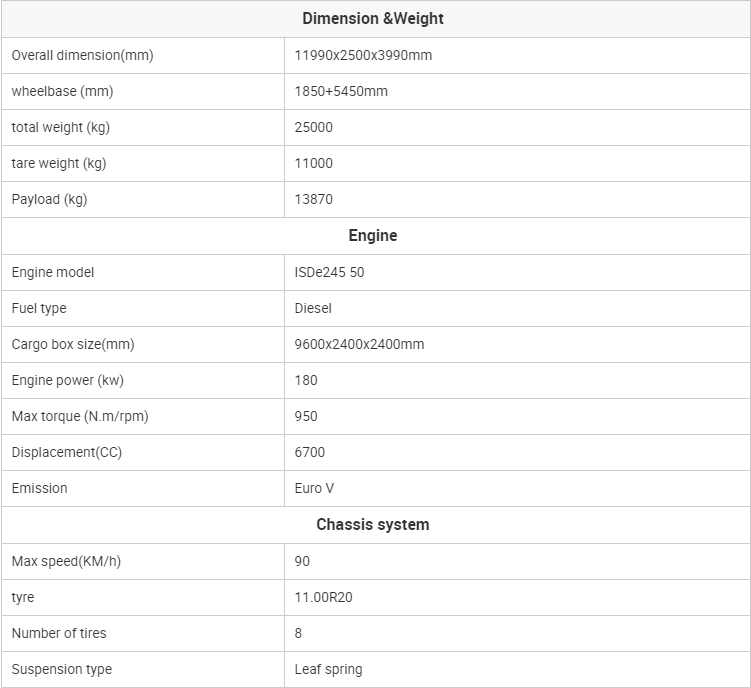The width and height of the screenshot is (751, 688).
Task: Select the max torque value 950
Action: (306, 416)
